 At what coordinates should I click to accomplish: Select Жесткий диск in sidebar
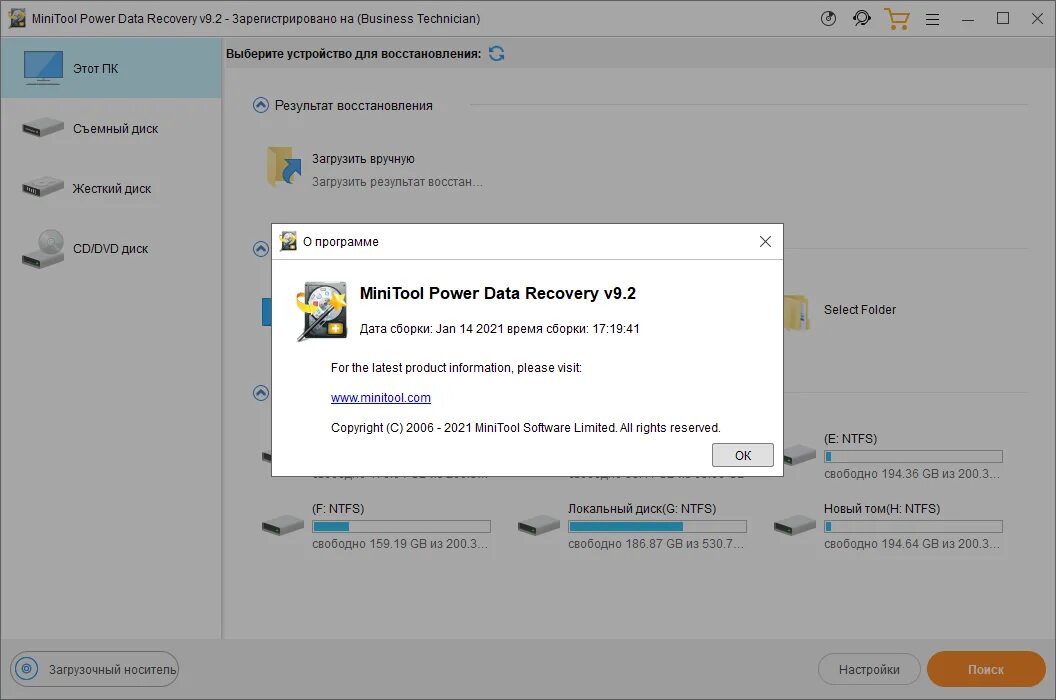point(111,188)
